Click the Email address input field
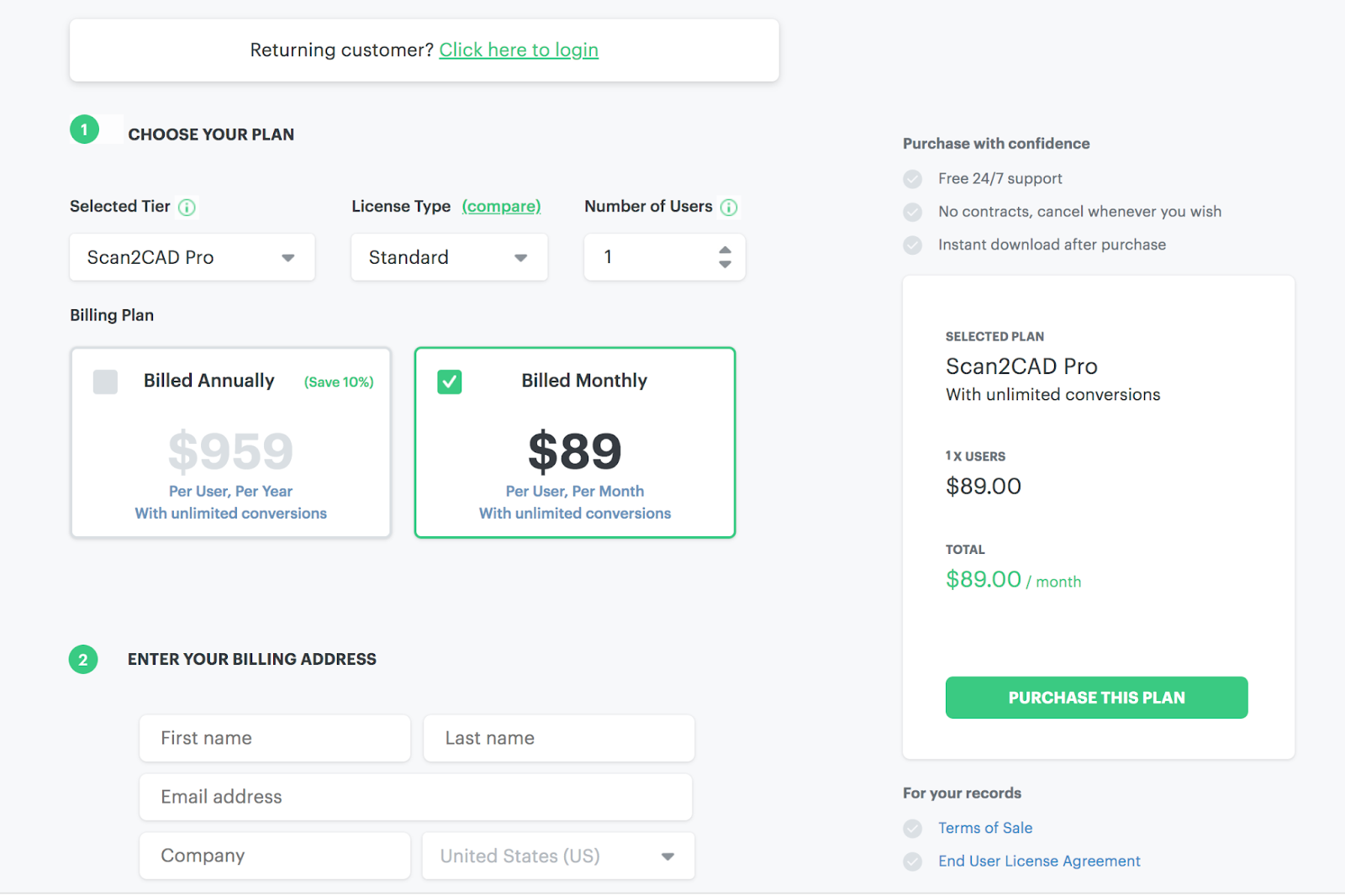Screen dimensions: 1345x896 click(x=415, y=797)
